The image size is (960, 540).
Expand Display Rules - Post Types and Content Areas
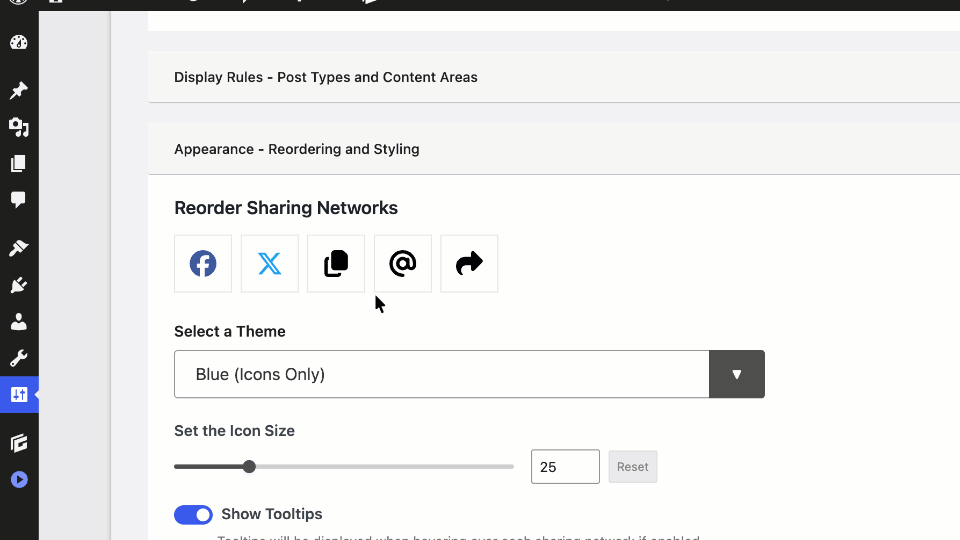tap(326, 77)
